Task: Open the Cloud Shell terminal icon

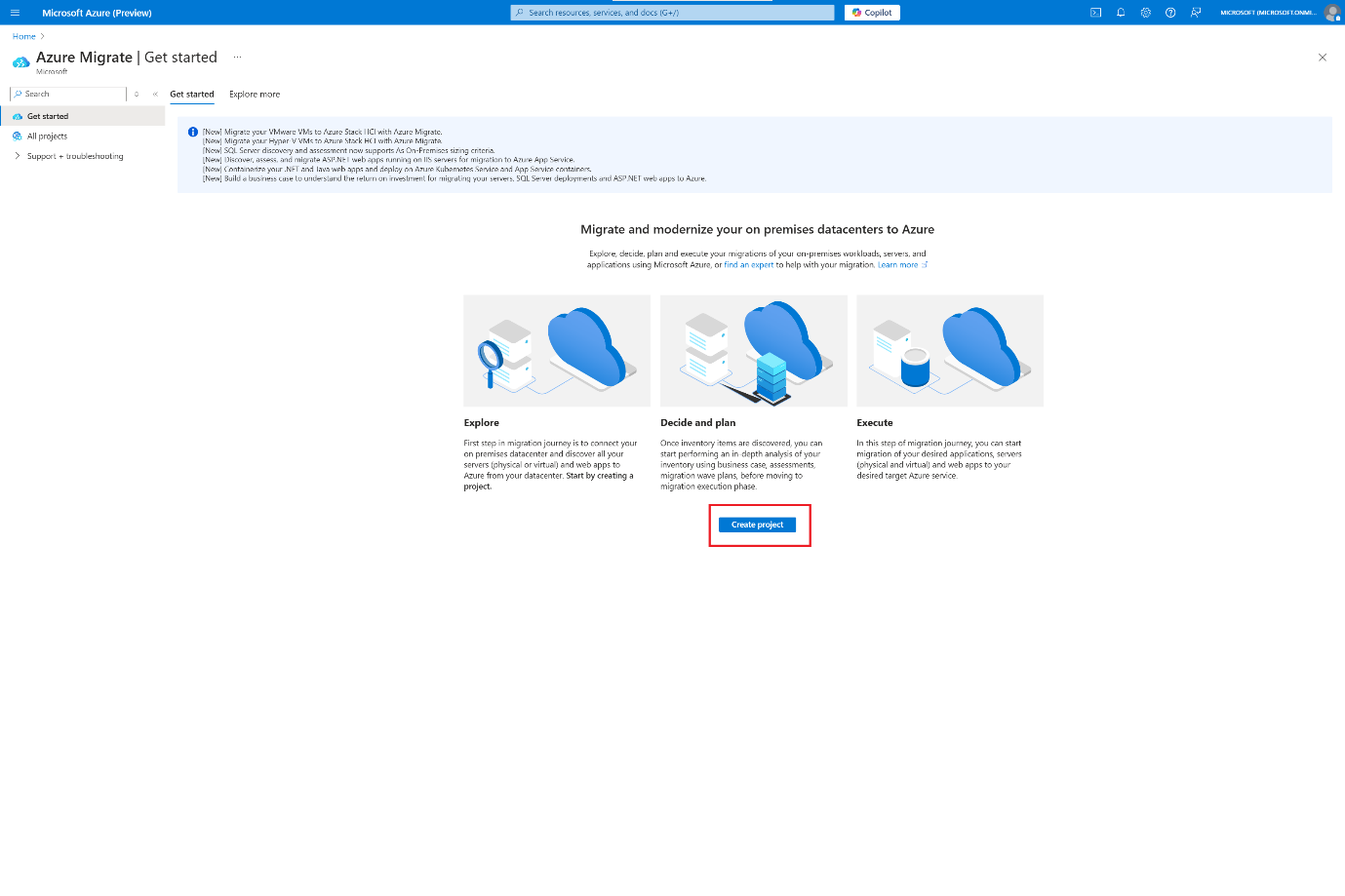Action: coord(1094,13)
